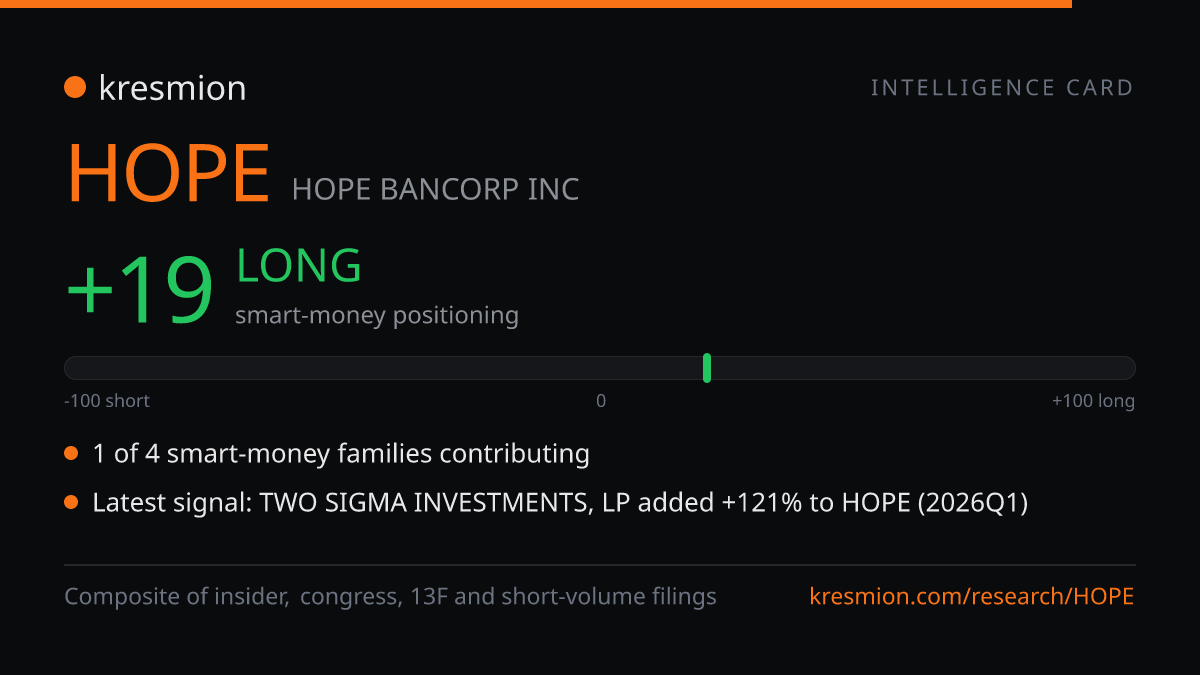Click the orange accent bar at the top
This screenshot has width=1200, height=675.
[536, 4]
